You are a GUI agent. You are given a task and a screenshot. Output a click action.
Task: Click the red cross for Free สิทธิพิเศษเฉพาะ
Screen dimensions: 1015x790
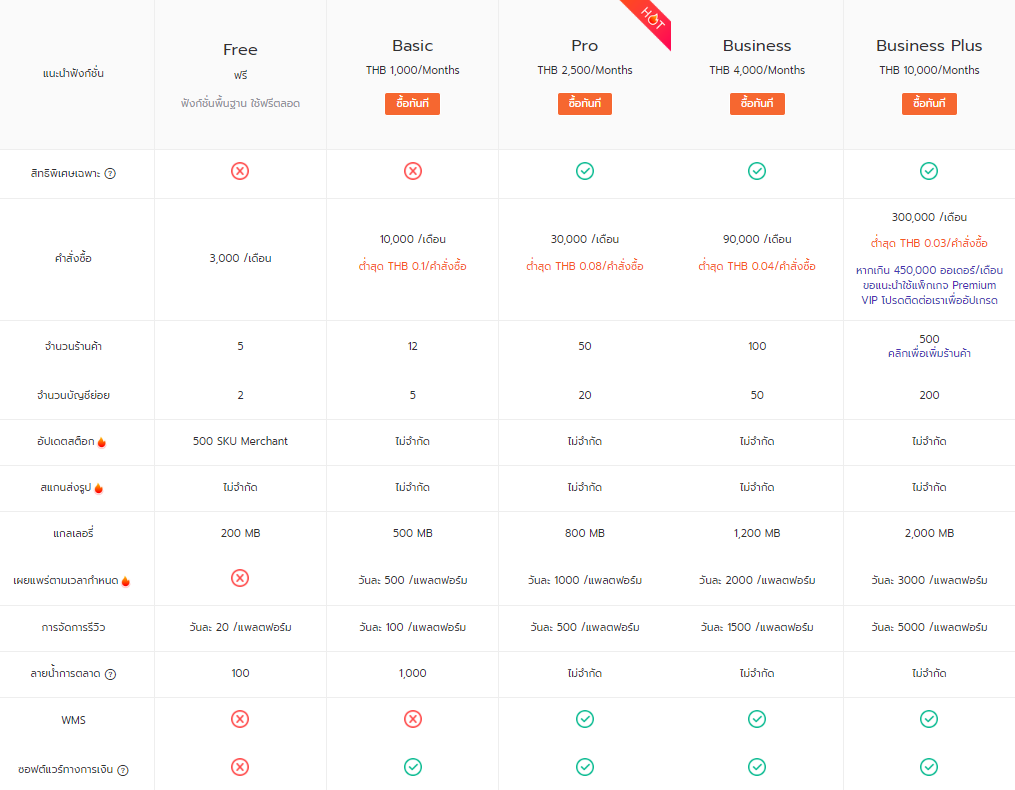pyautogui.click(x=240, y=171)
